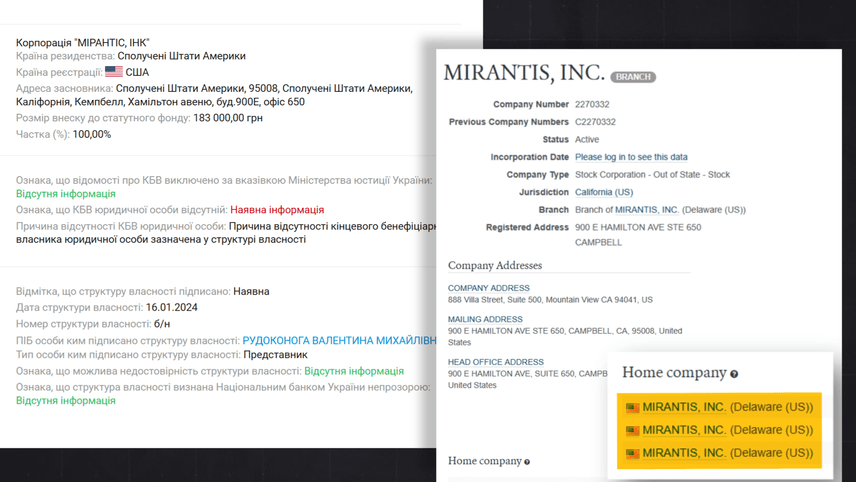Viewport: 856px width, 482px height.
Task: Click the MIRANTIS, INC. page title heading
Action: pyautogui.click(x=524, y=74)
